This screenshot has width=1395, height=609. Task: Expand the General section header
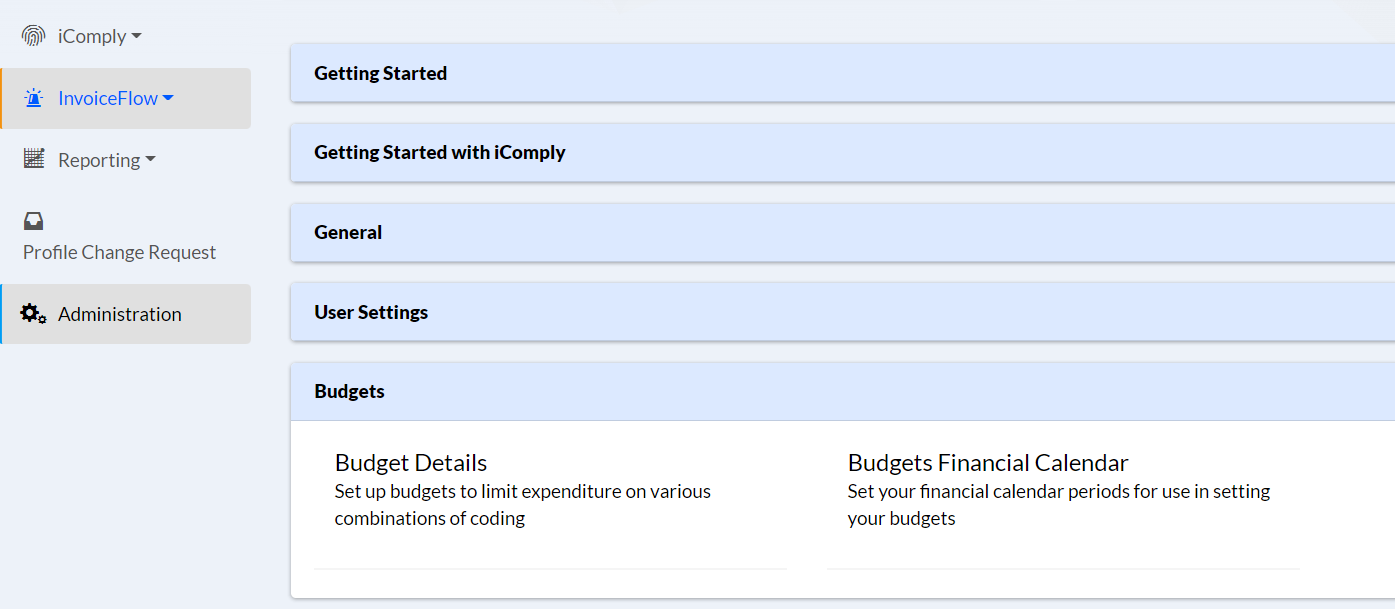coord(842,232)
